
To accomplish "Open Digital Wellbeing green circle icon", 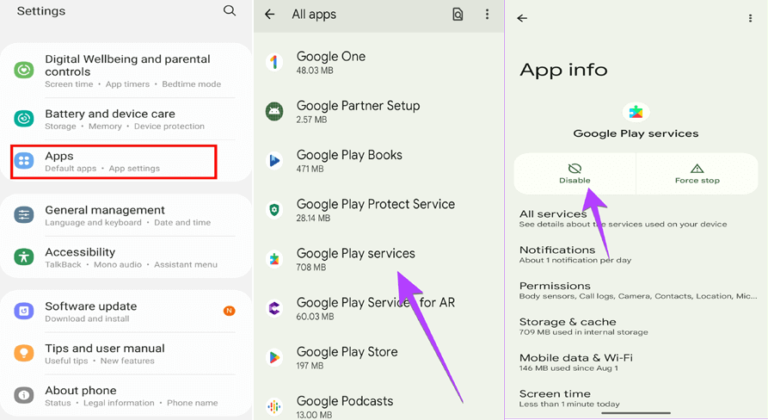I will coord(24,70).
